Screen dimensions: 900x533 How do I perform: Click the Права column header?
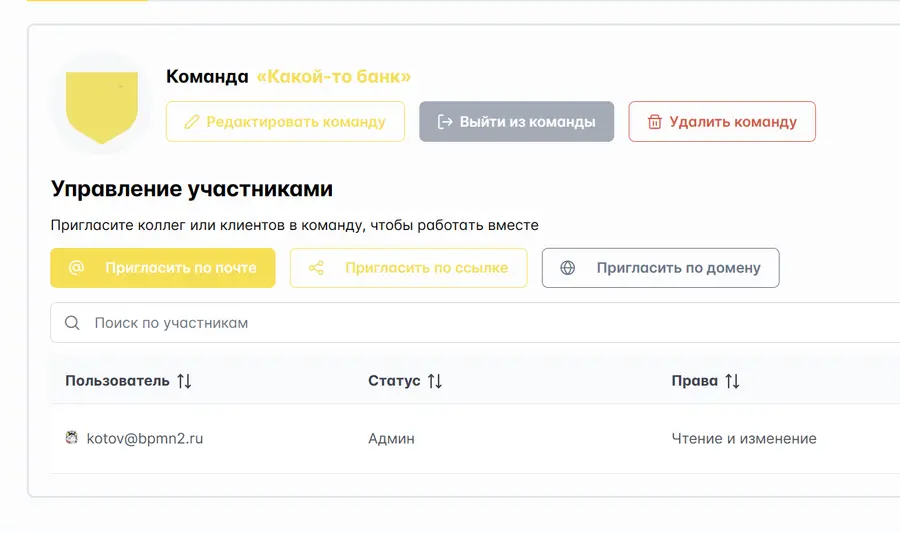(695, 381)
